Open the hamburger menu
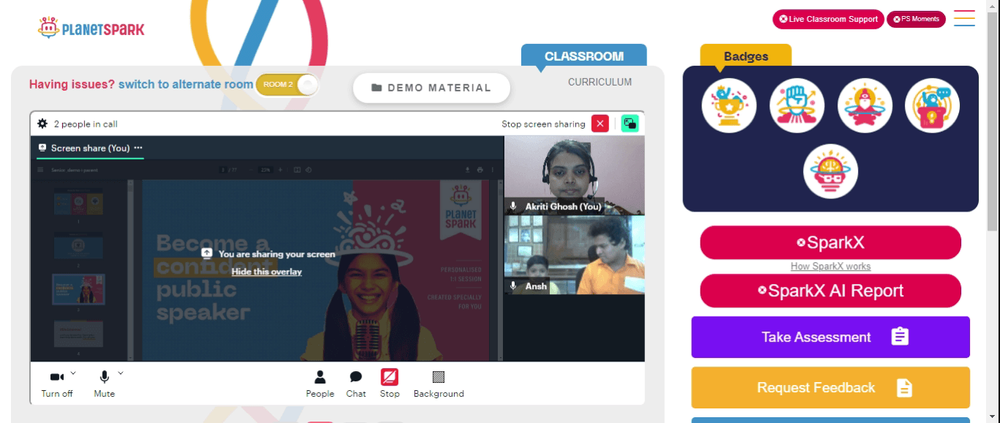Screen dimensions: 1000x423 coord(964,18)
